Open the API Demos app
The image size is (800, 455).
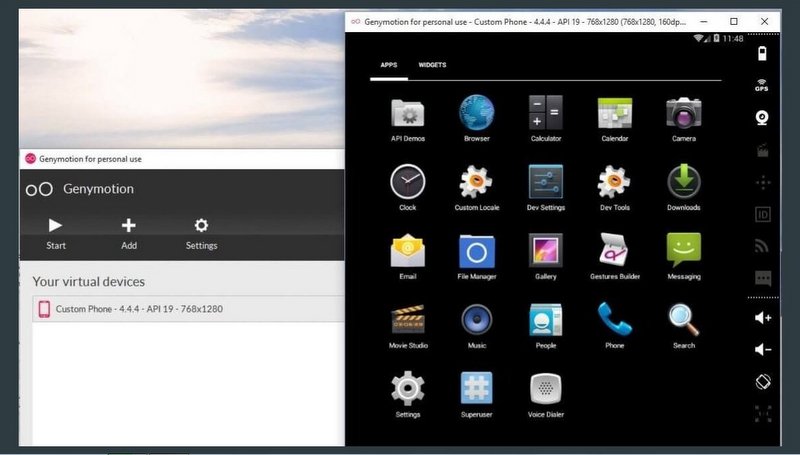pyautogui.click(x=408, y=118)
